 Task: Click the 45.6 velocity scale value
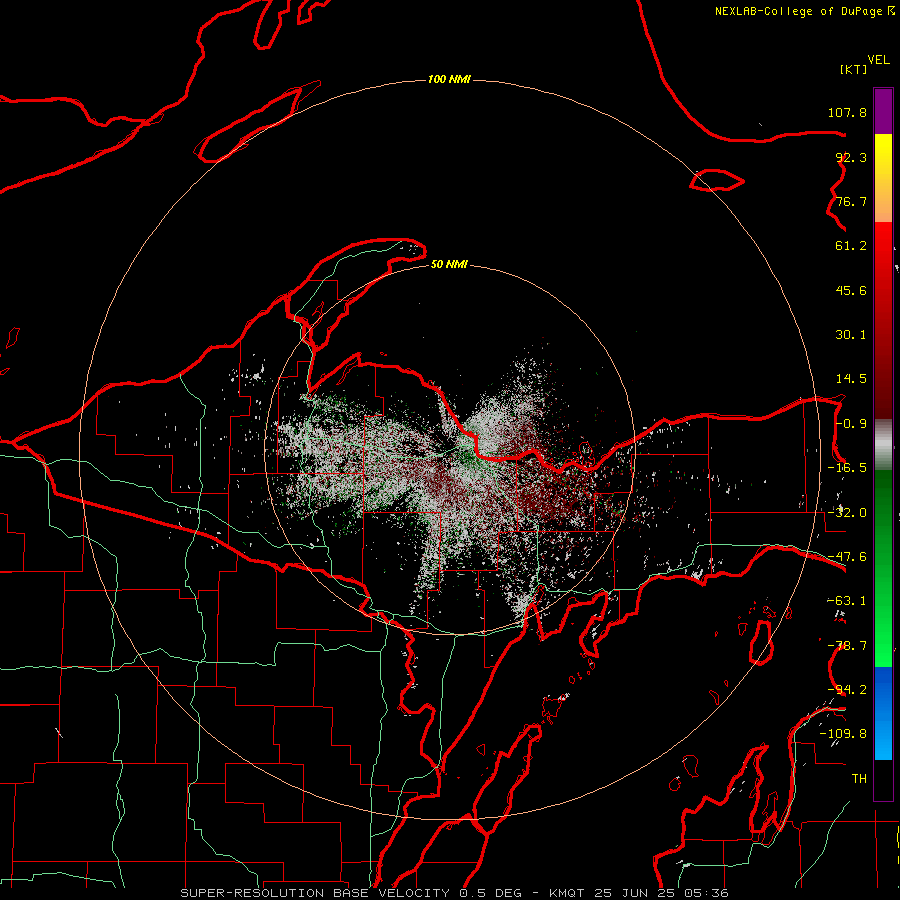pos(851,290)
